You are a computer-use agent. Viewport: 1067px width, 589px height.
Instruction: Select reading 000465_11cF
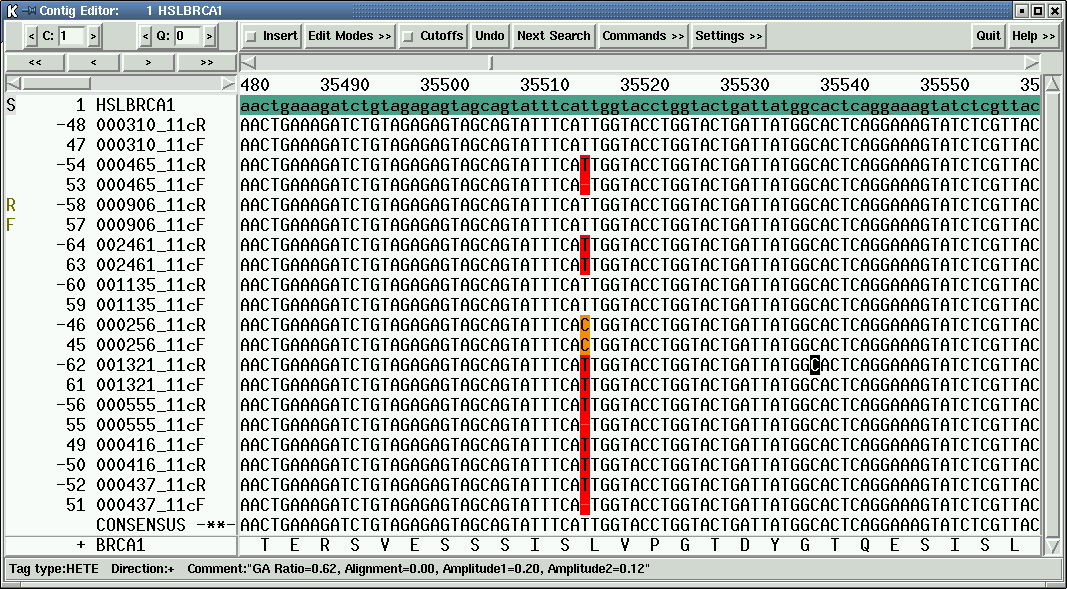[150, 185]
